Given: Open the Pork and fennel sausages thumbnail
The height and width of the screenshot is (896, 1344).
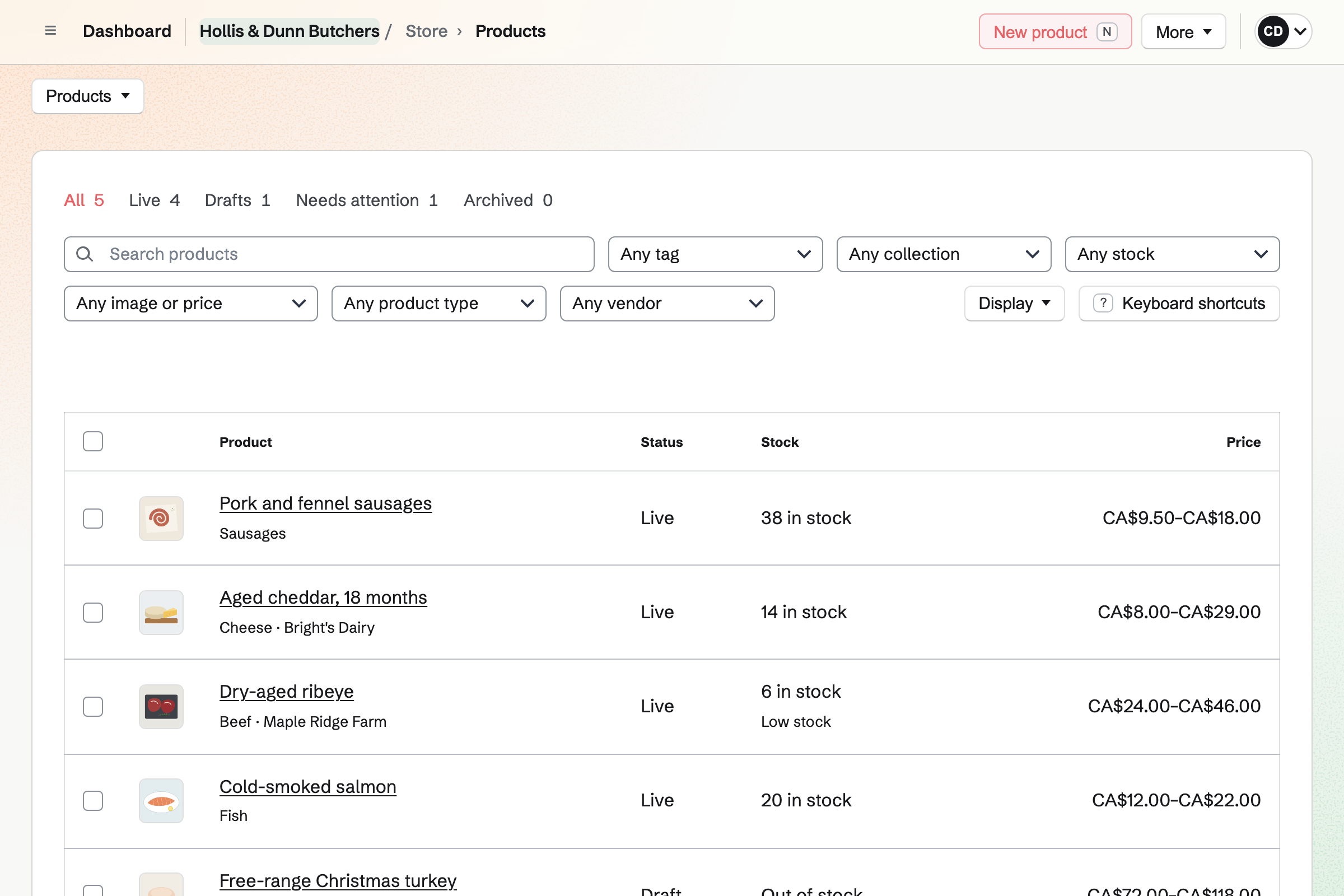Looking at the screenshot, I should click(x=161, y=519).
